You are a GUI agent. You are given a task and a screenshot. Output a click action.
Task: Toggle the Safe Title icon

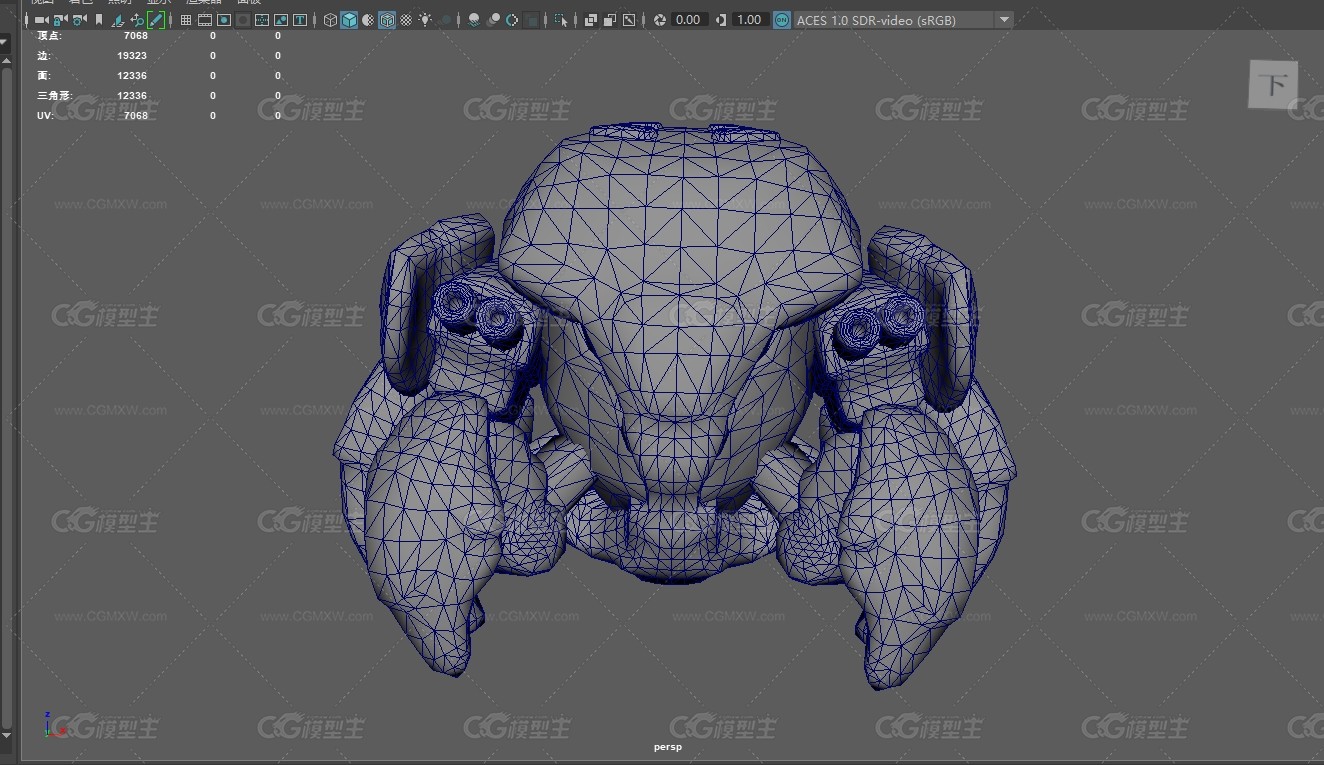pyautogui.click(x=300, y=20)
